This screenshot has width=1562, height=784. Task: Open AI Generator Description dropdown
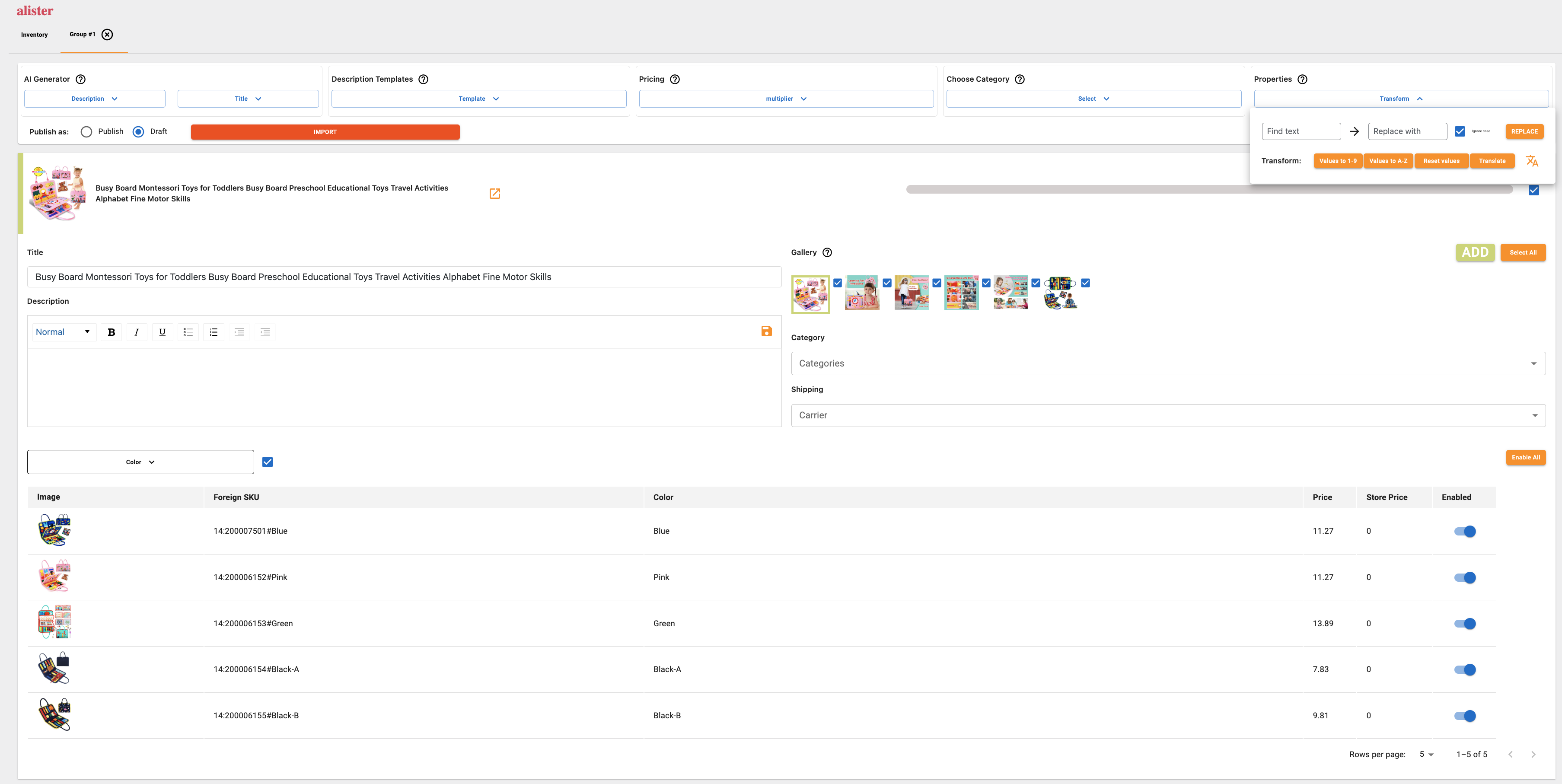pyautogui.click(x=95, y=99)
